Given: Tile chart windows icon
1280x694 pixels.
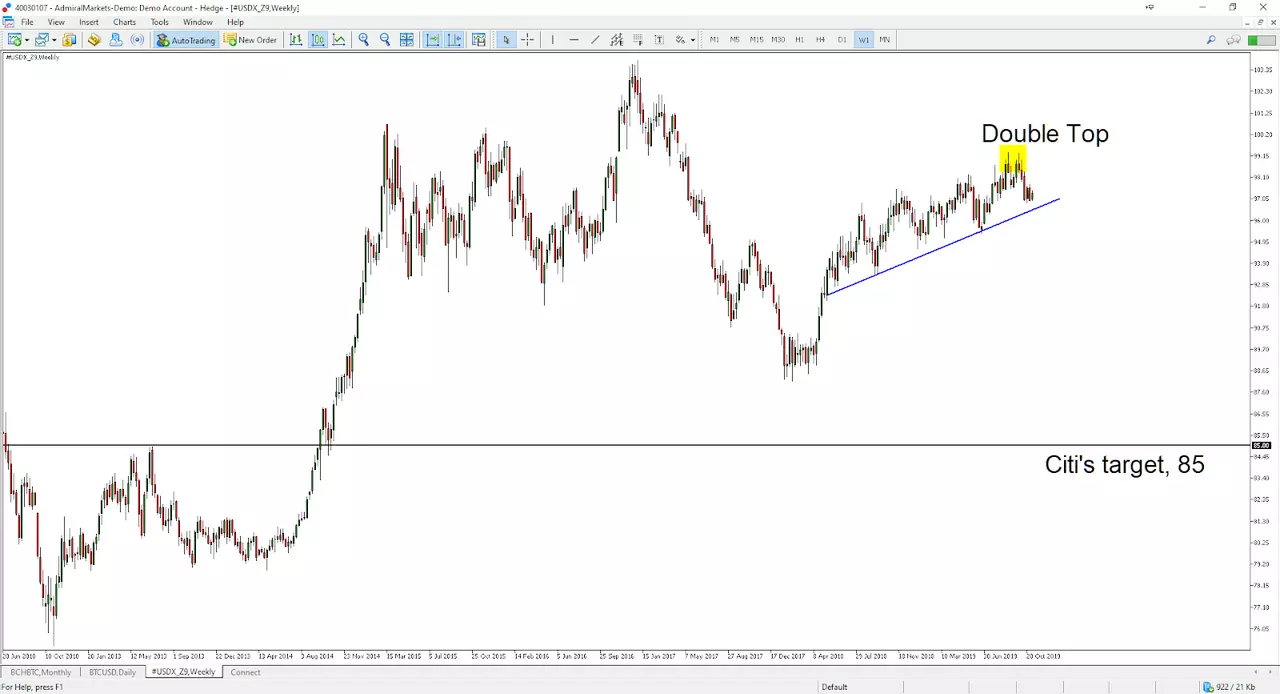Looking at the screenshot, I should click(407, 40).
